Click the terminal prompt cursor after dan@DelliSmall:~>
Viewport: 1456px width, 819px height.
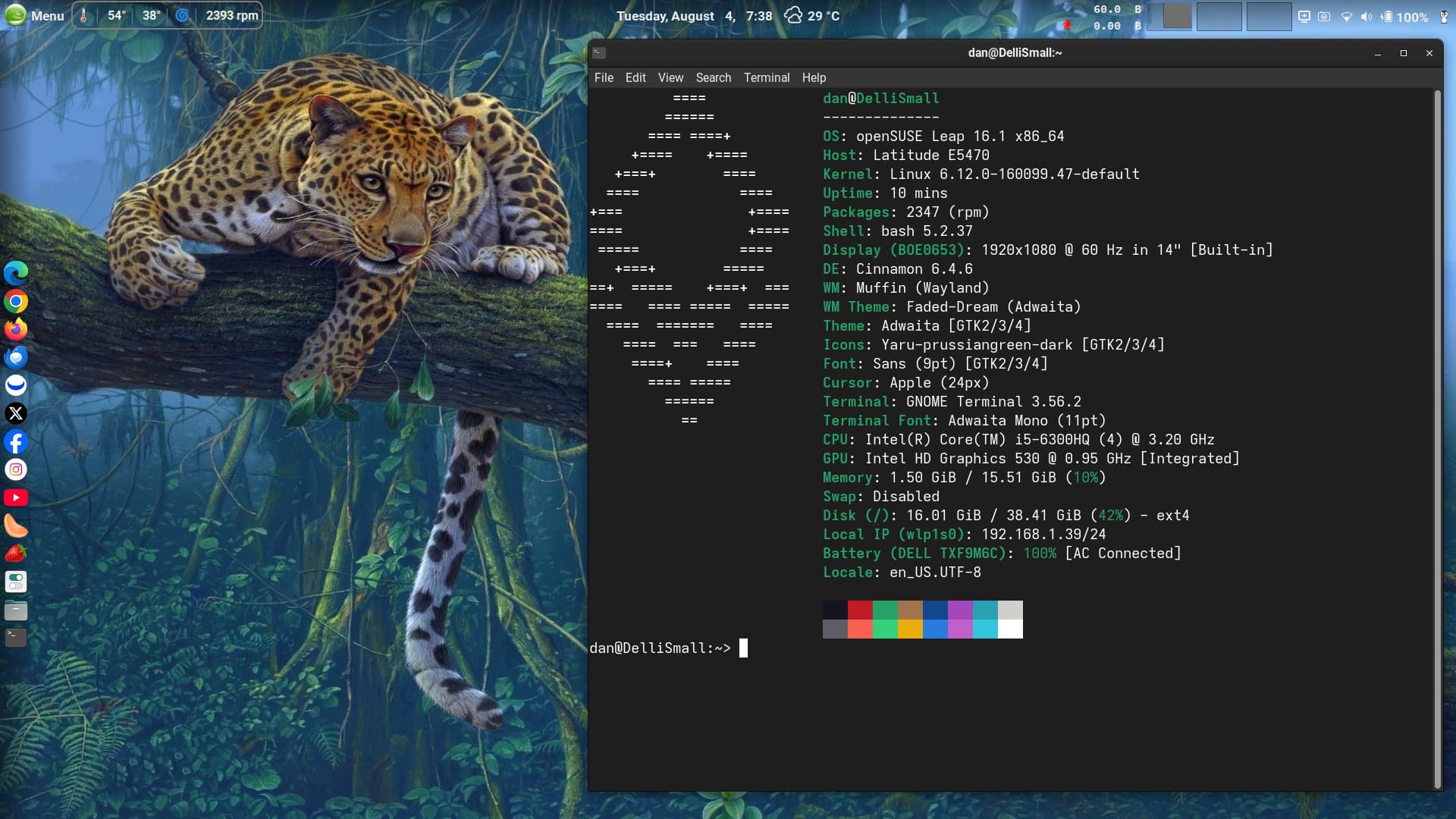pos(743,648)
